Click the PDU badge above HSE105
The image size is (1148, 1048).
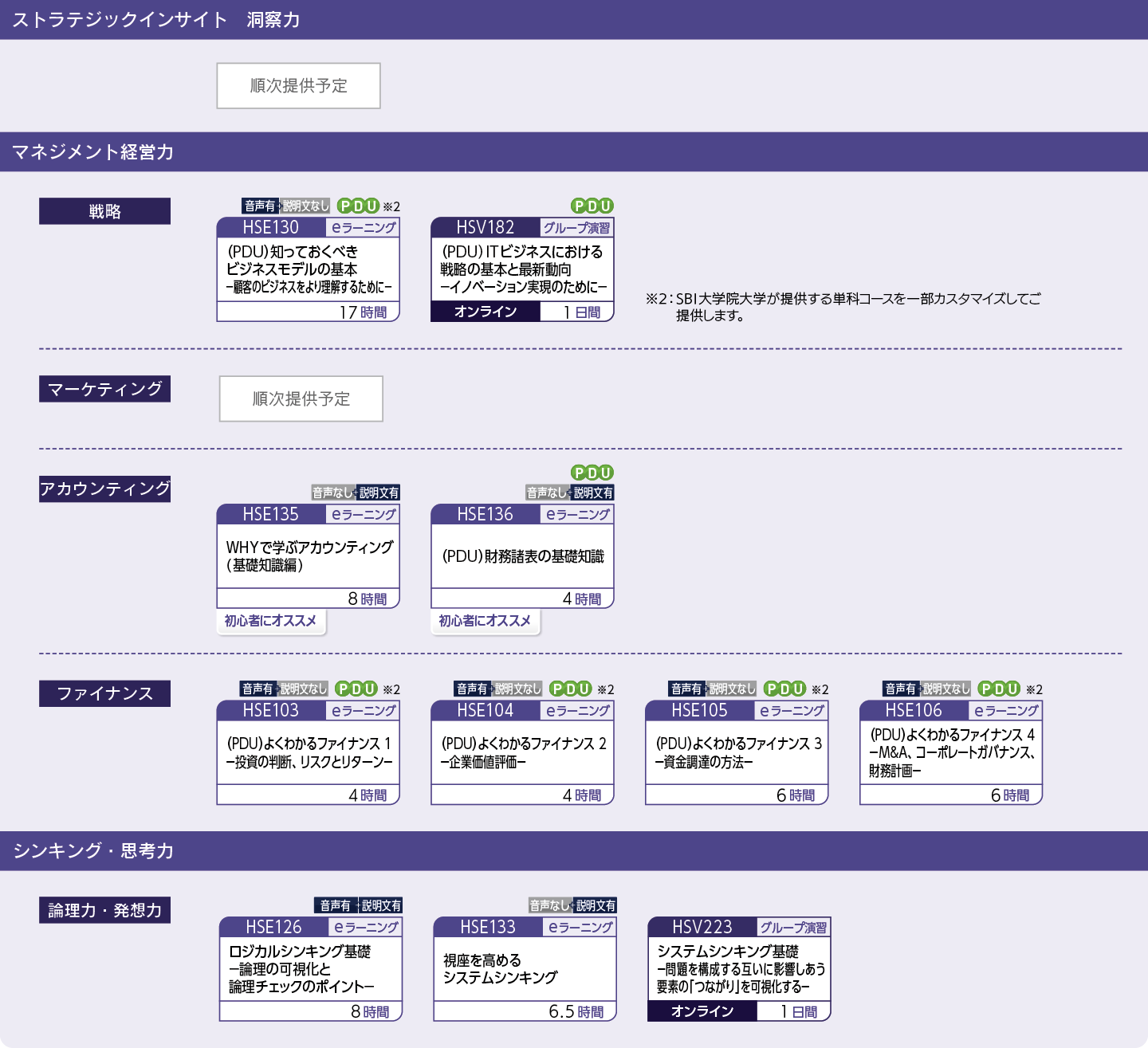tap(784, 689)
